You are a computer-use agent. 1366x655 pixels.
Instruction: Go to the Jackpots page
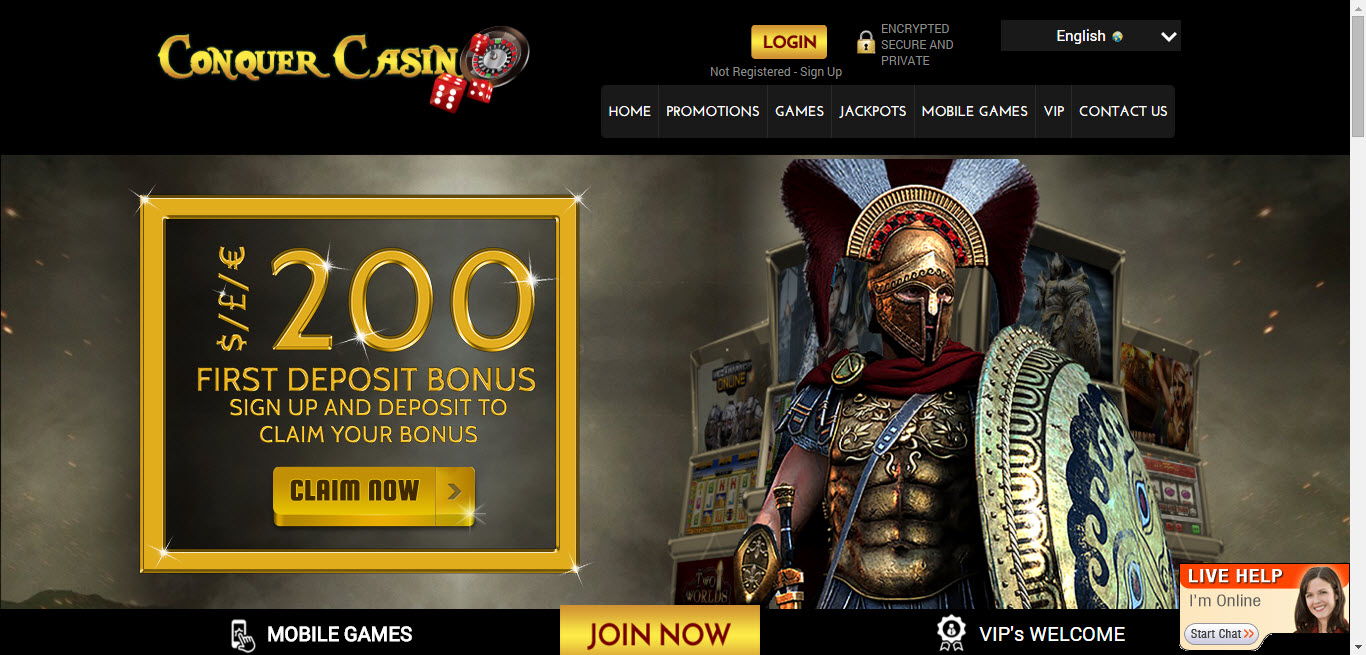[873, 111]
